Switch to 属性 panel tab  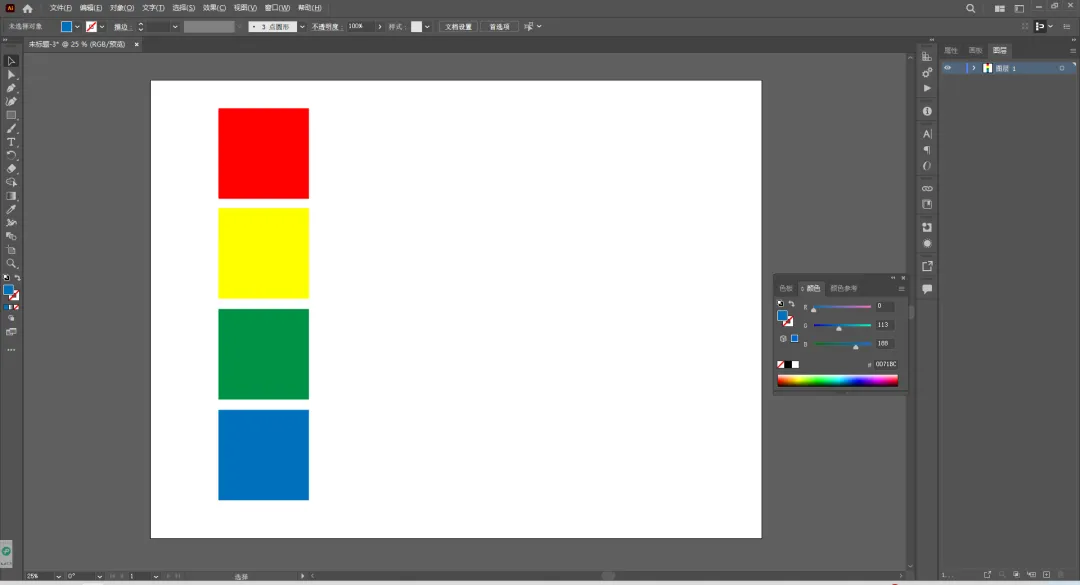[951, 50]
